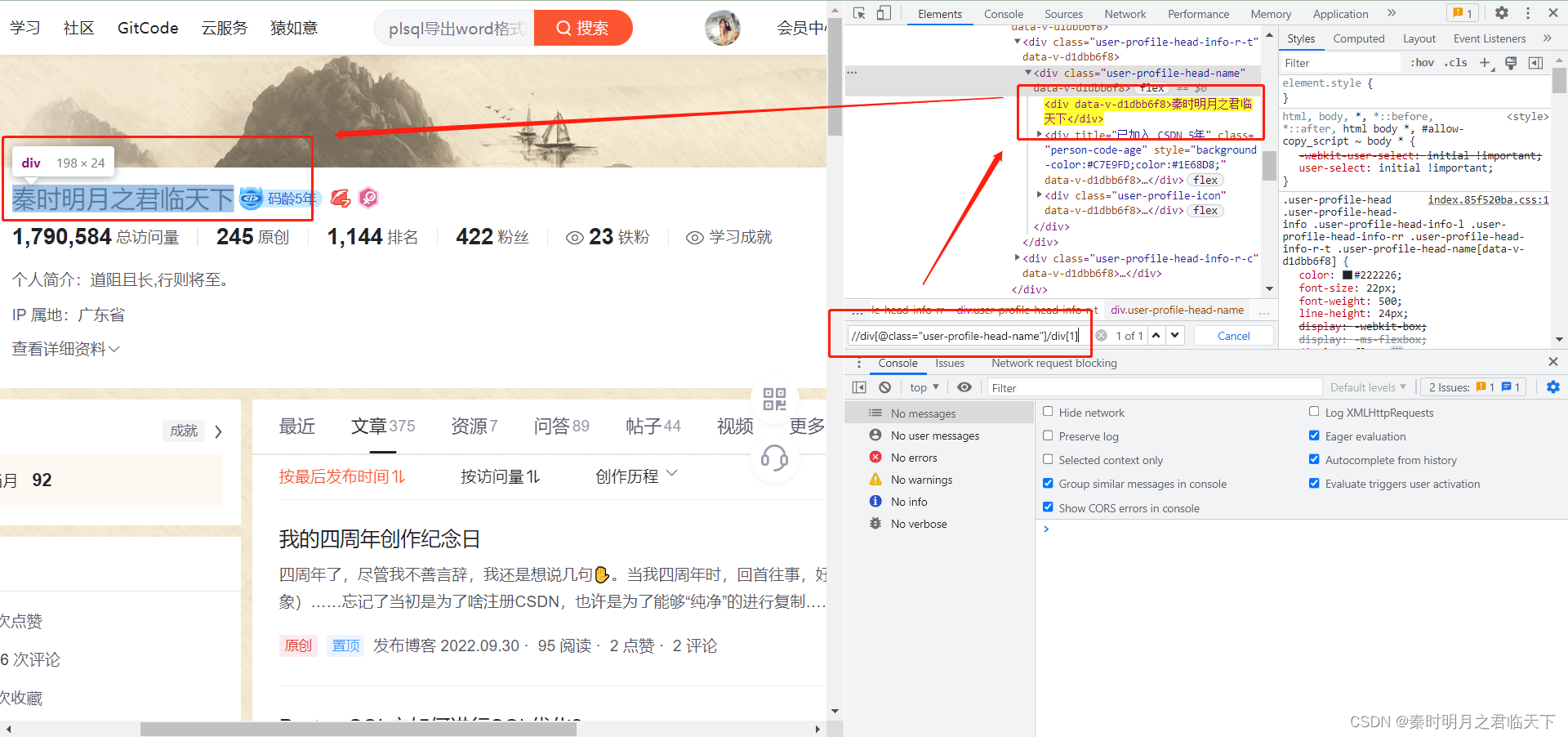Click the orange 搜索 search button
The height and width of the screenshot is (737, 1568).
[x=582, y=28]
